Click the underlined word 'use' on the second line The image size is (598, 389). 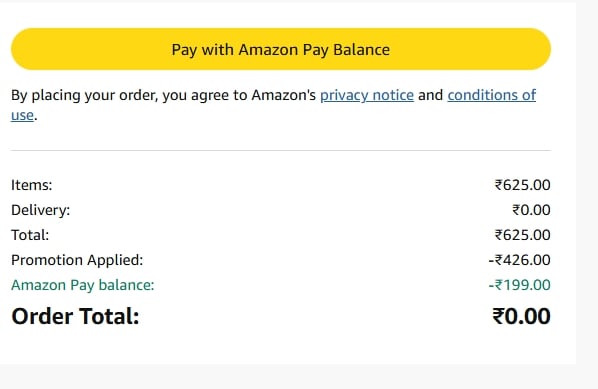coord(22,115)
